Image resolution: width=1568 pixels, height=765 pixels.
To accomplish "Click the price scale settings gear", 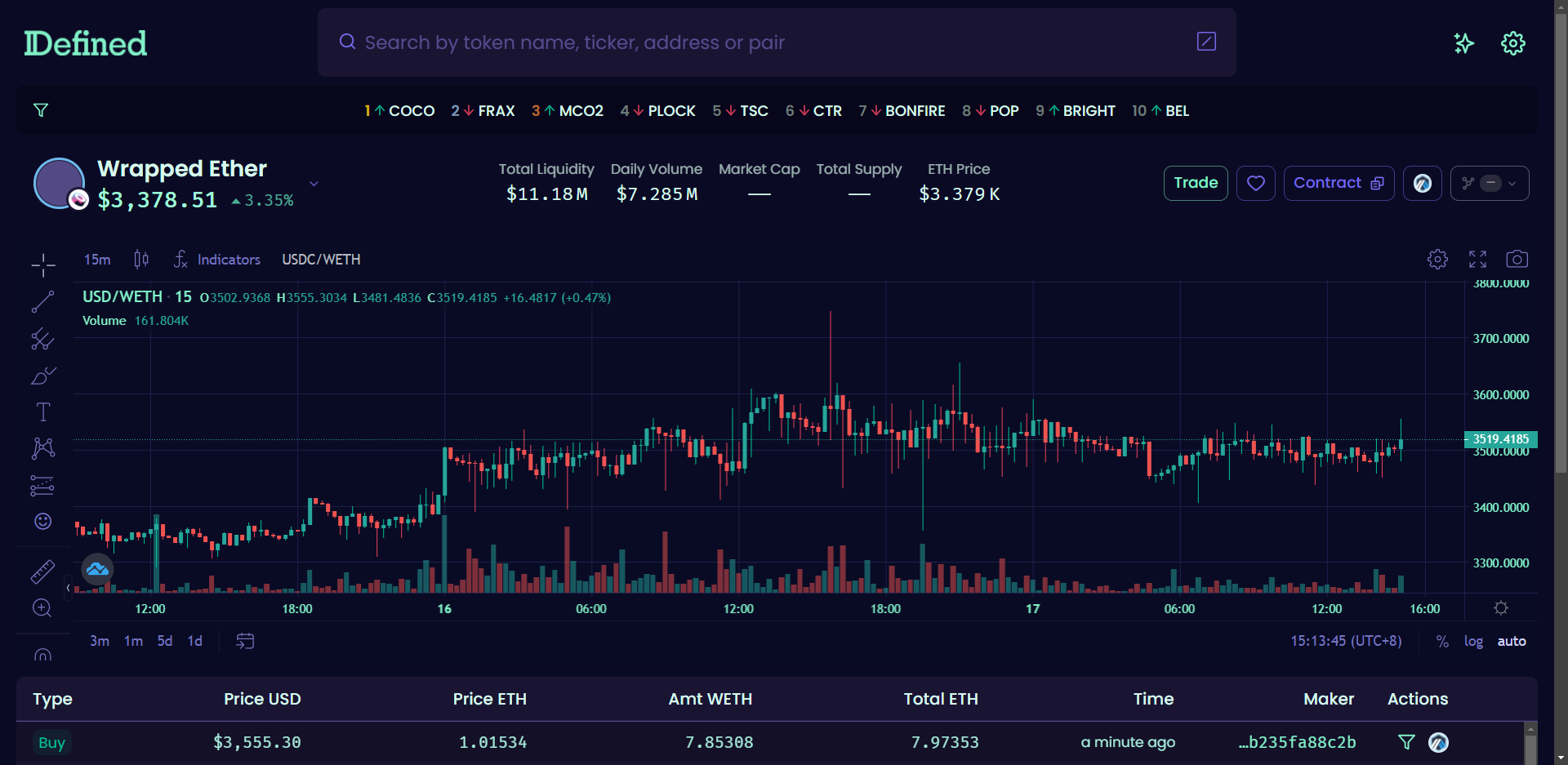I will tap(1501, 608).
